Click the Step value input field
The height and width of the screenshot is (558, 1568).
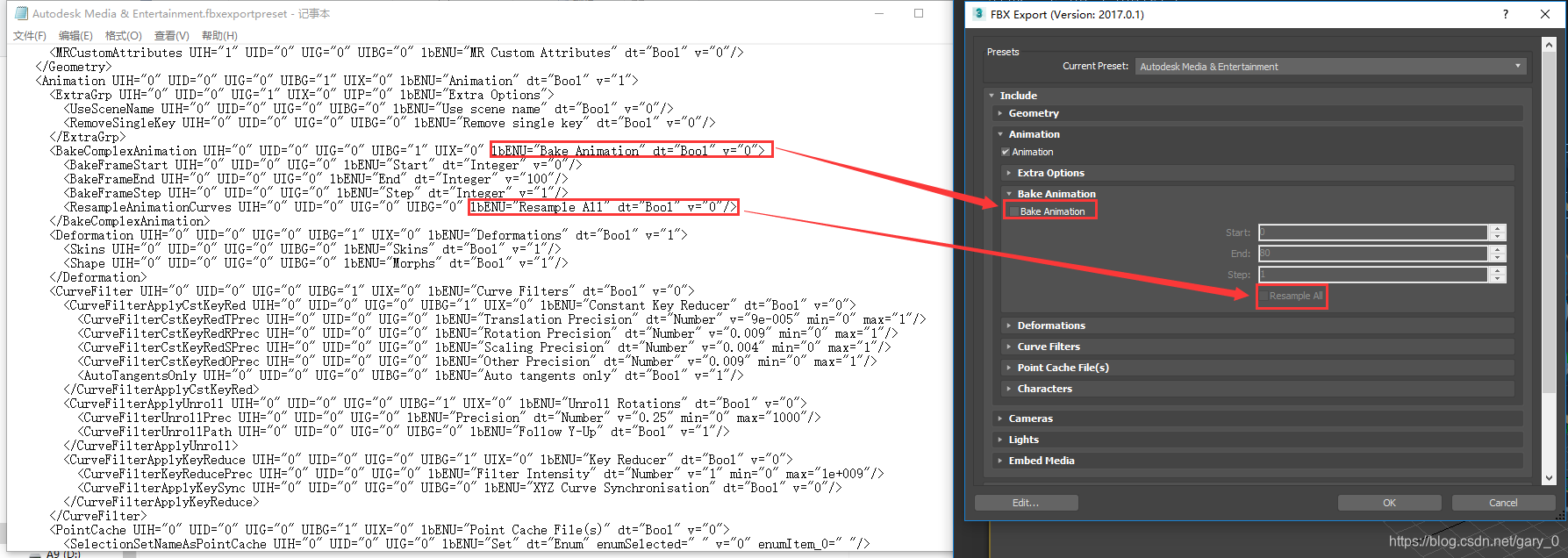tap(1373, 275)
